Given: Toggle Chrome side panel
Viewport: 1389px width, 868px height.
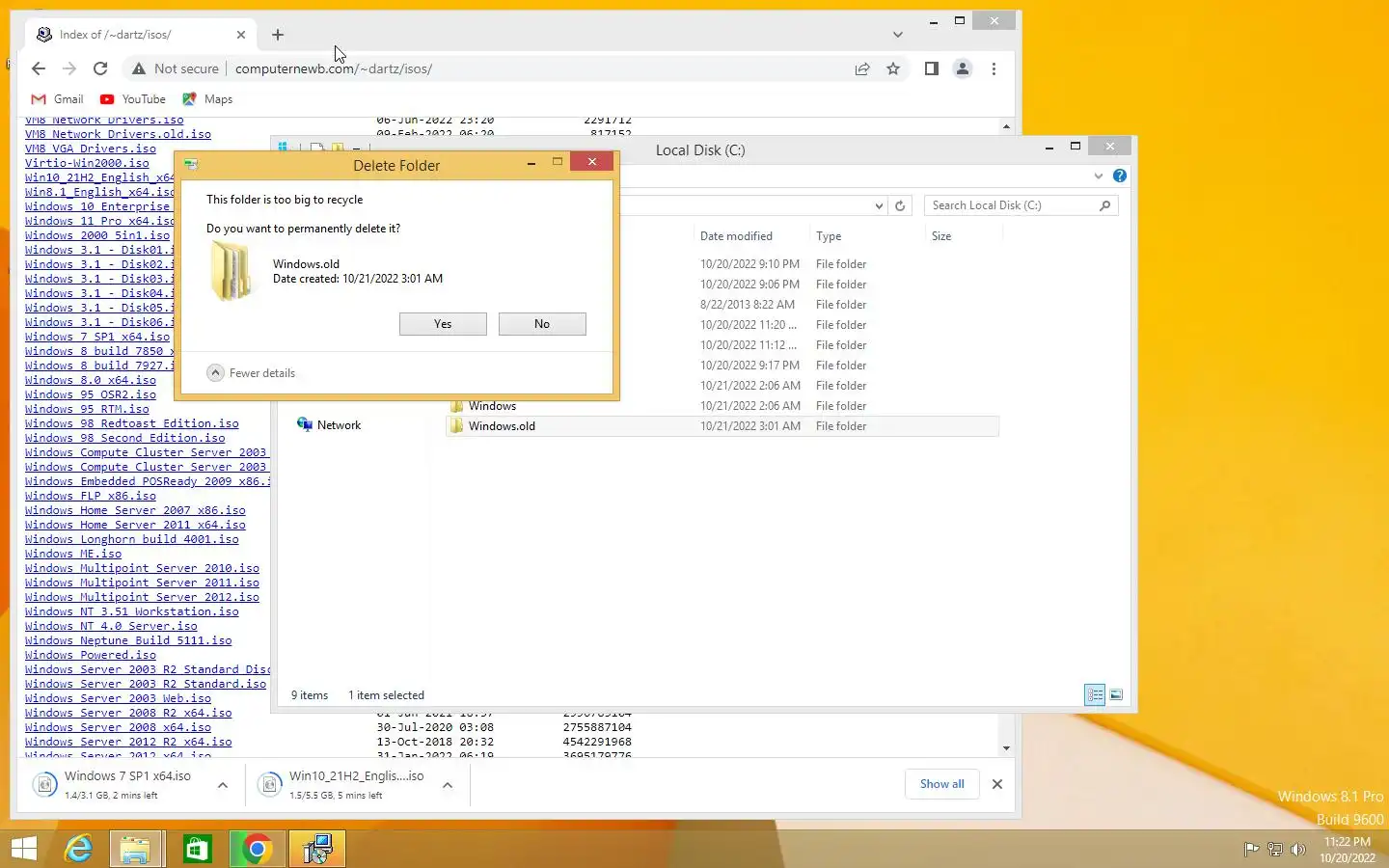Looking at the screenshot, I should tap(931, 68).
